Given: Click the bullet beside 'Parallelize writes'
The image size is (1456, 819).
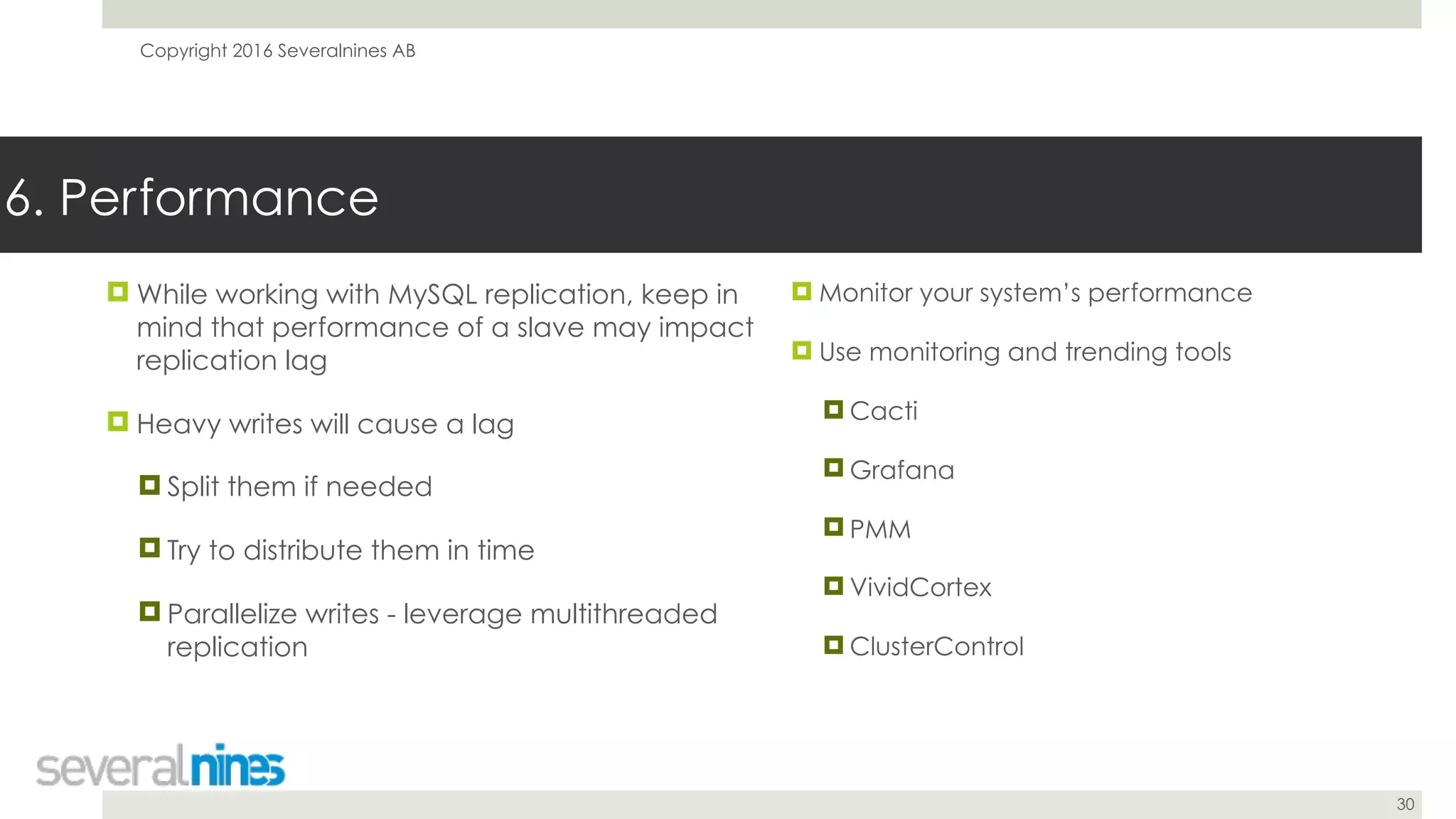Looking at the screenshot, I should click(x=149, y=611).
